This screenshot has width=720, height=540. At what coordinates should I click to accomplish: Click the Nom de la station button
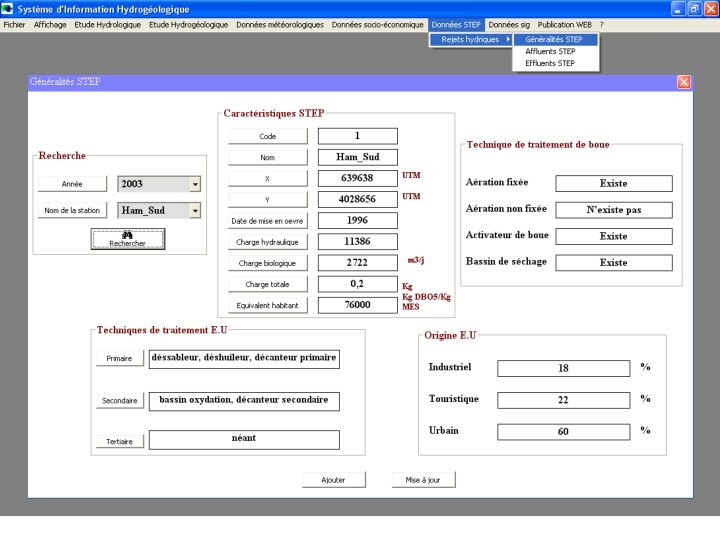tap(72, 210)
